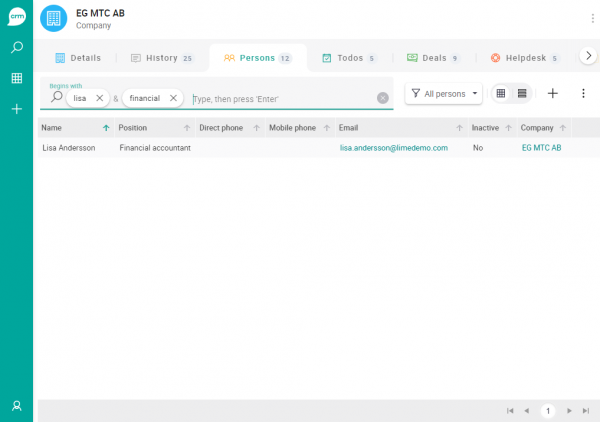Remove the 'financial' search filter chip
Viewport: 600px width, 422px height.
173,98
